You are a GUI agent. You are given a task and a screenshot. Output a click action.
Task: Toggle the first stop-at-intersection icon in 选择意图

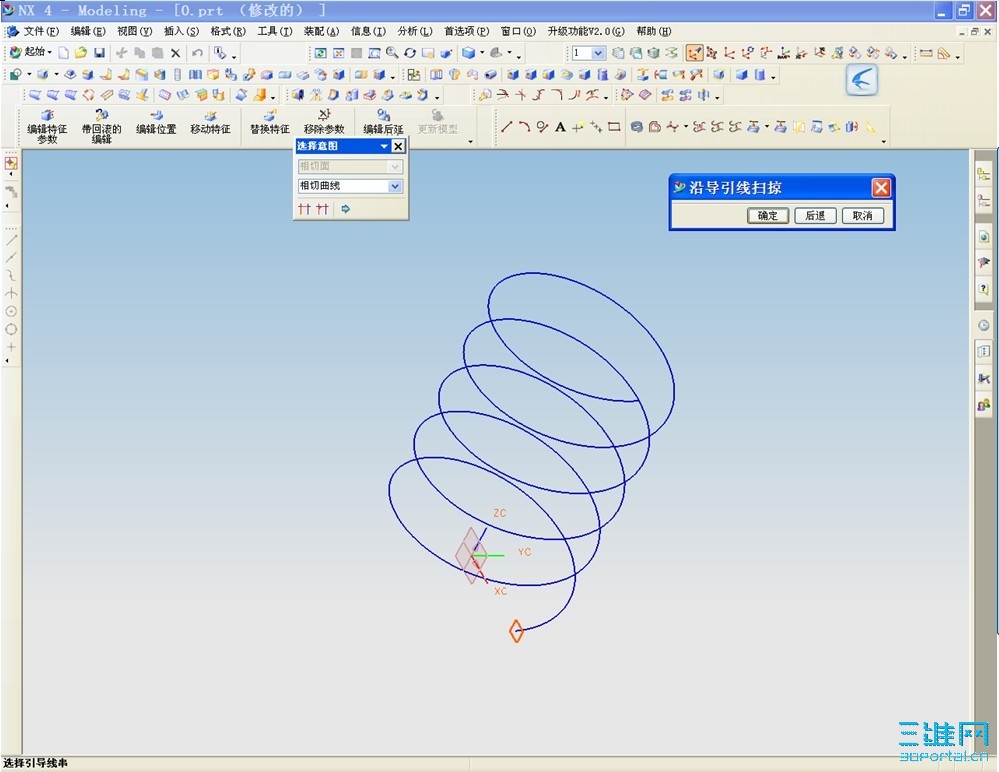[x=305, y=209]
